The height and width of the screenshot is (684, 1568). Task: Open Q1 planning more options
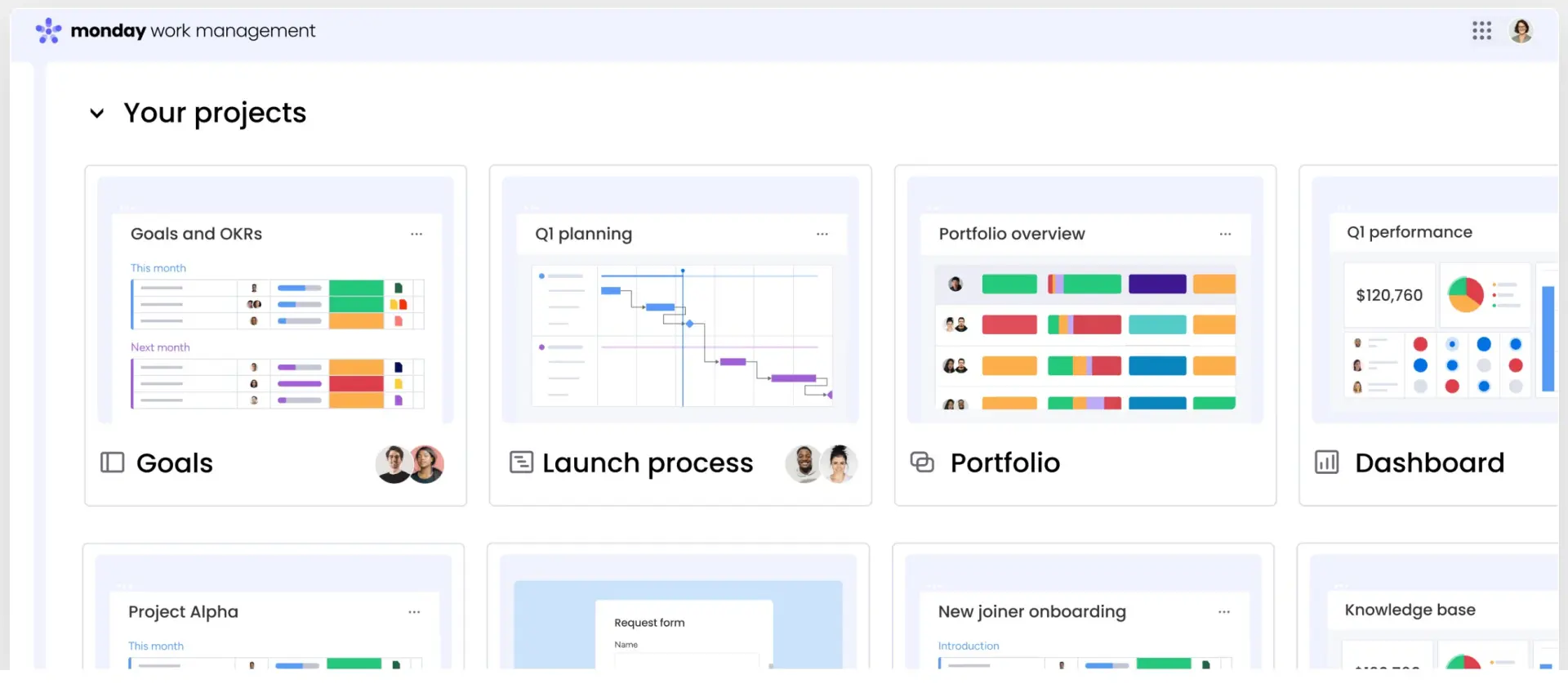(822, 235)
